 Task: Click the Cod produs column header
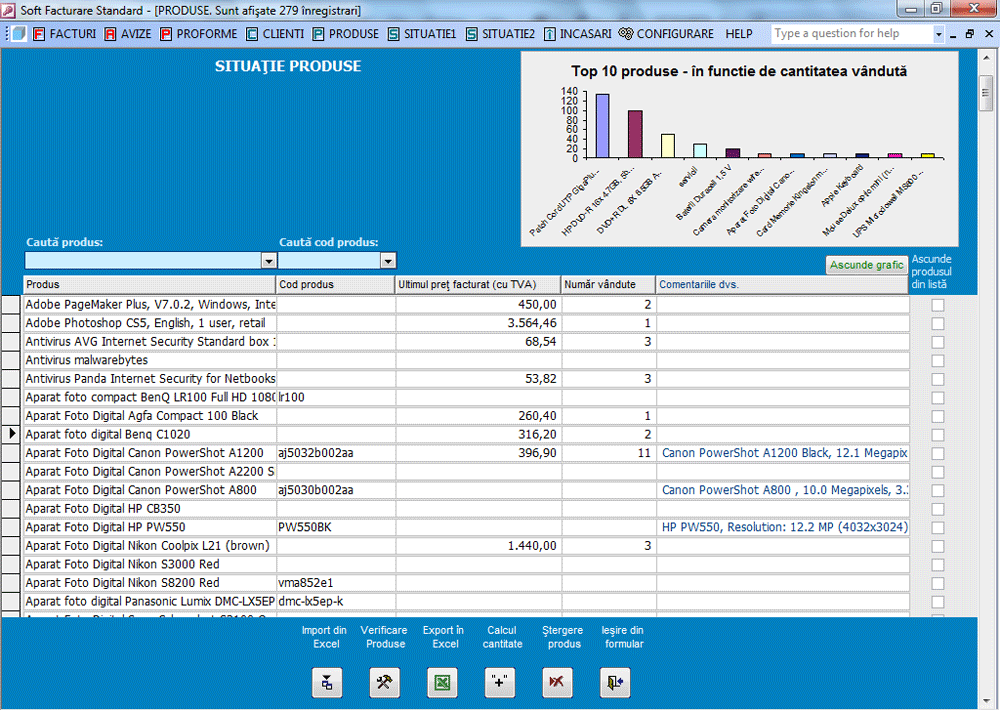[x=335, y=284]
